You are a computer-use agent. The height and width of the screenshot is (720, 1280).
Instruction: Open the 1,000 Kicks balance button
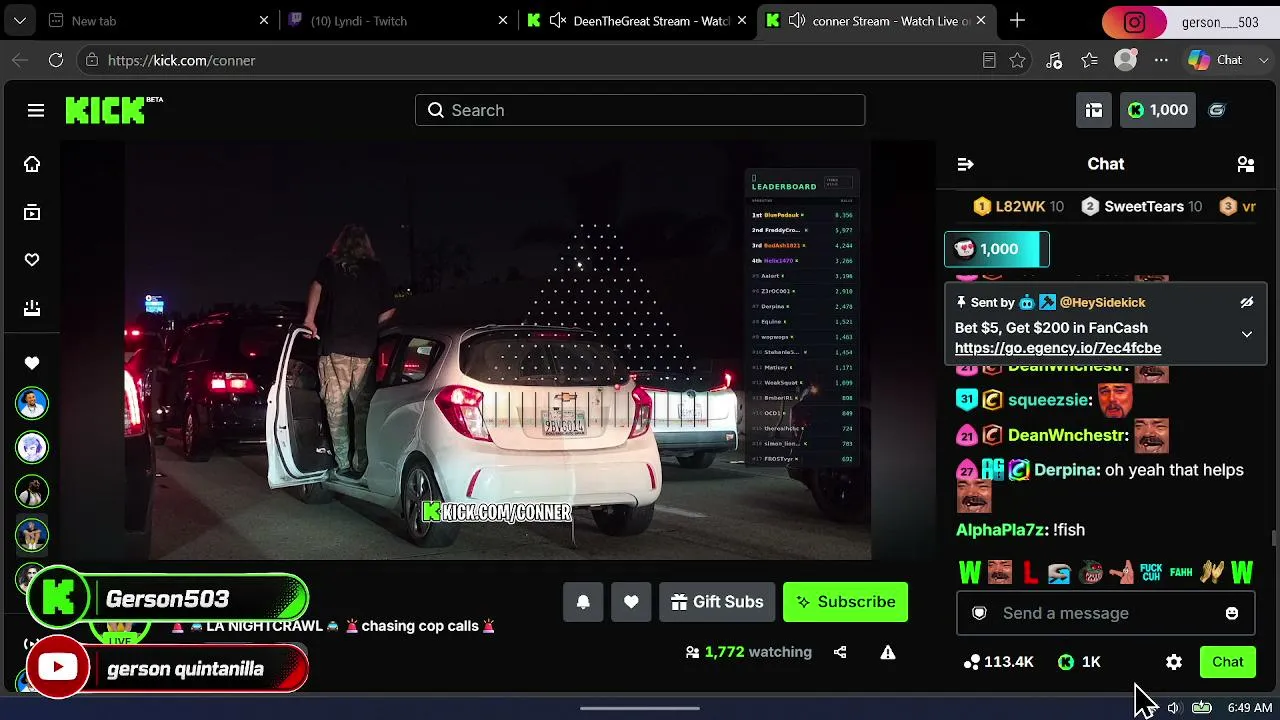1158,110
